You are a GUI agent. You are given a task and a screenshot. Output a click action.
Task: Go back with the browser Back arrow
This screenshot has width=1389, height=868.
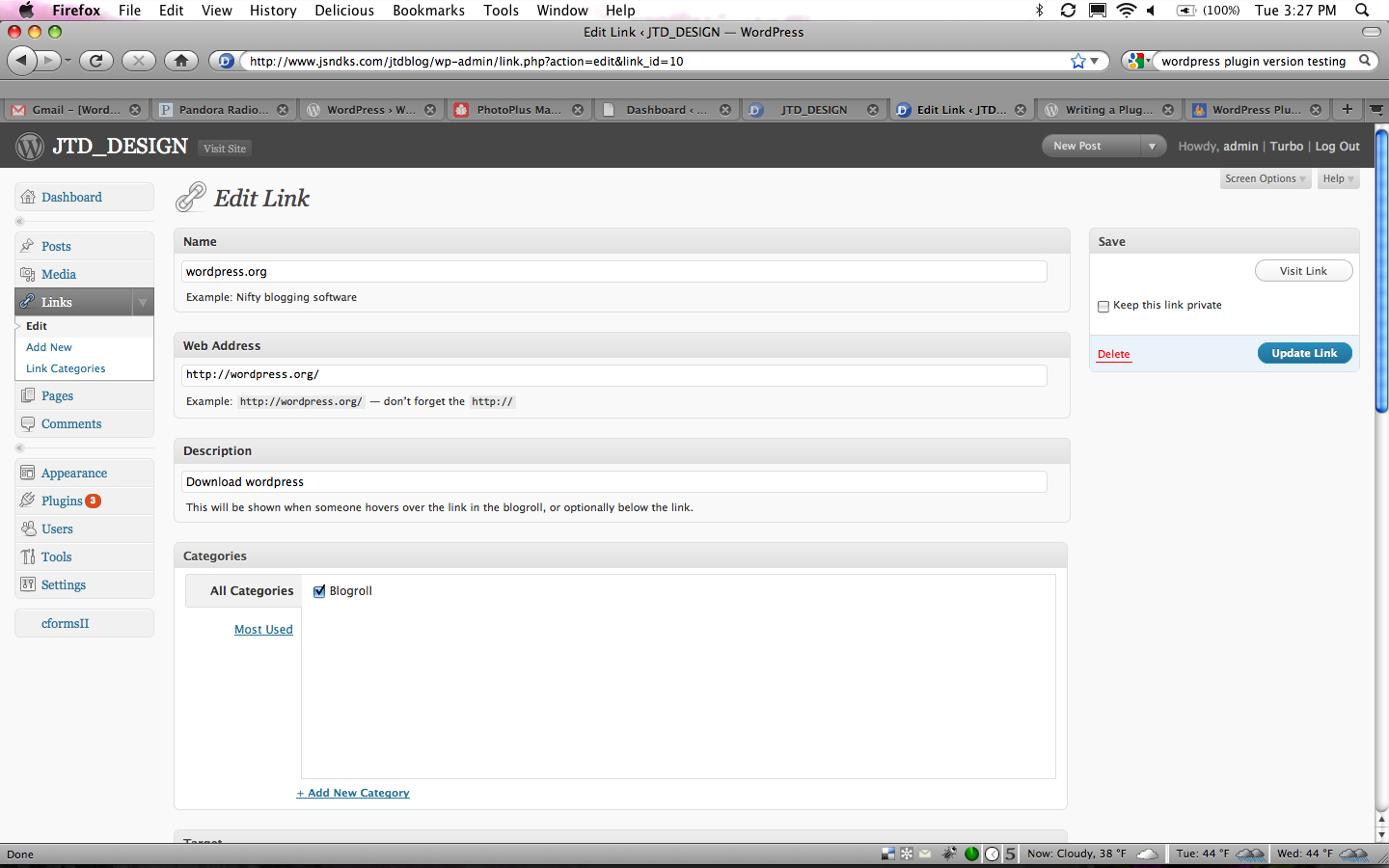[x=21, y=61]
